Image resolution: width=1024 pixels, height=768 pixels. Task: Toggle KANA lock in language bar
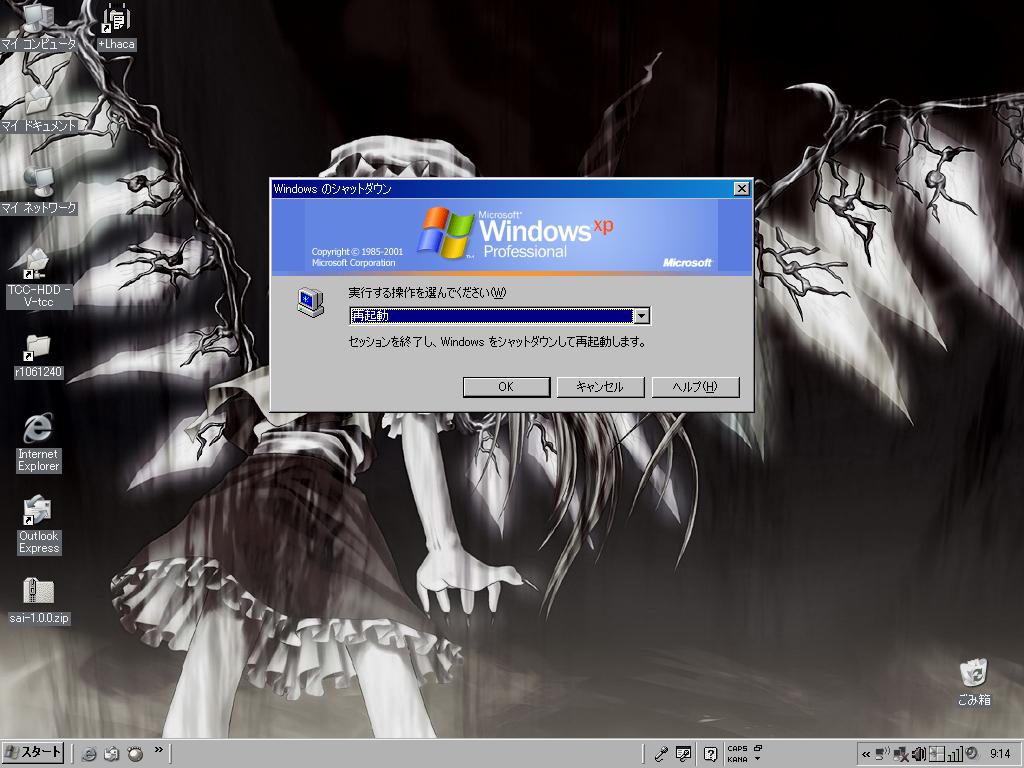(737, 760)
